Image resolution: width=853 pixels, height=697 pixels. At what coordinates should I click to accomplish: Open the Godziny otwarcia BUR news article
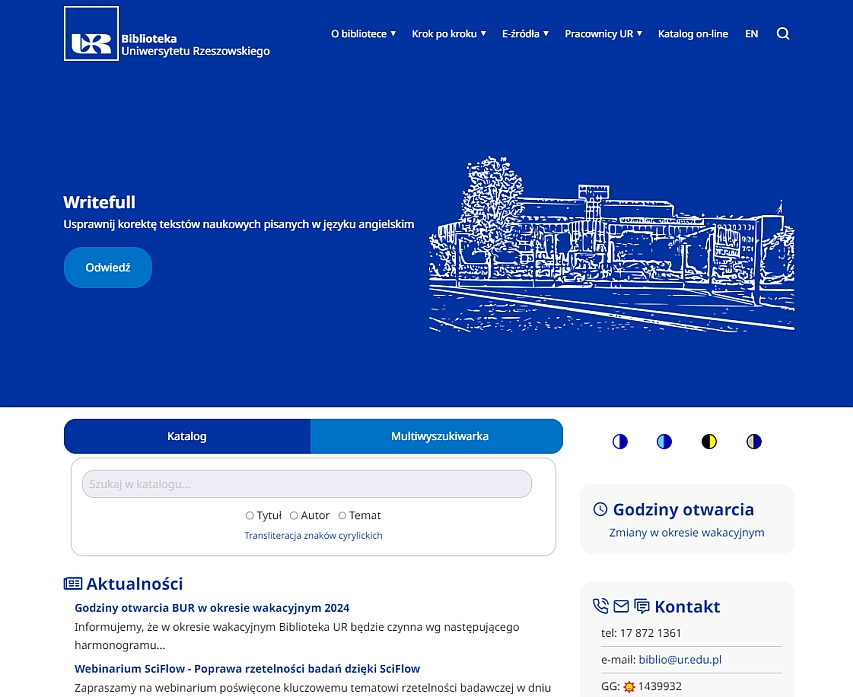[212, 608]
